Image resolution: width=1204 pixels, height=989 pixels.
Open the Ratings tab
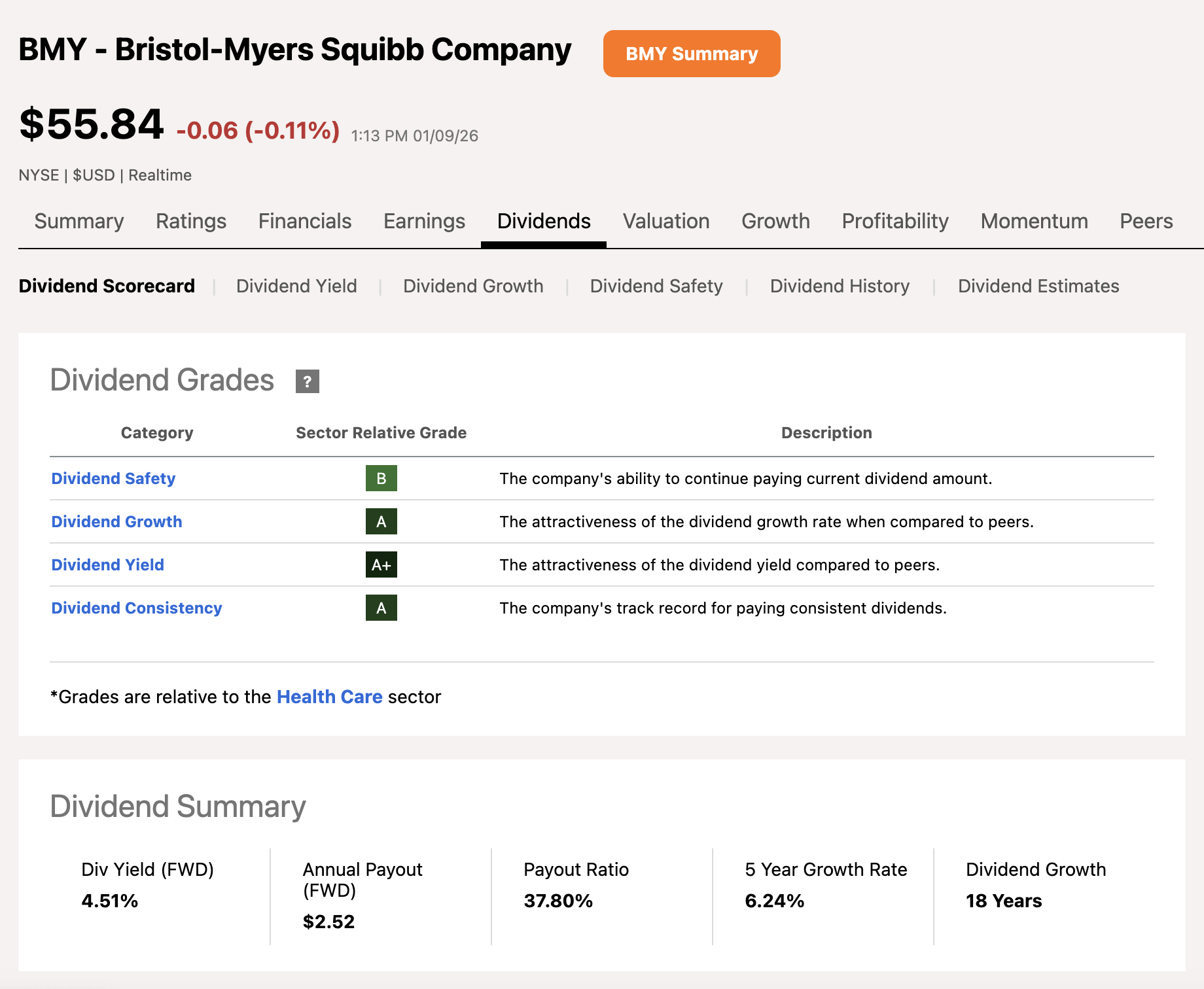pos(191,221)
